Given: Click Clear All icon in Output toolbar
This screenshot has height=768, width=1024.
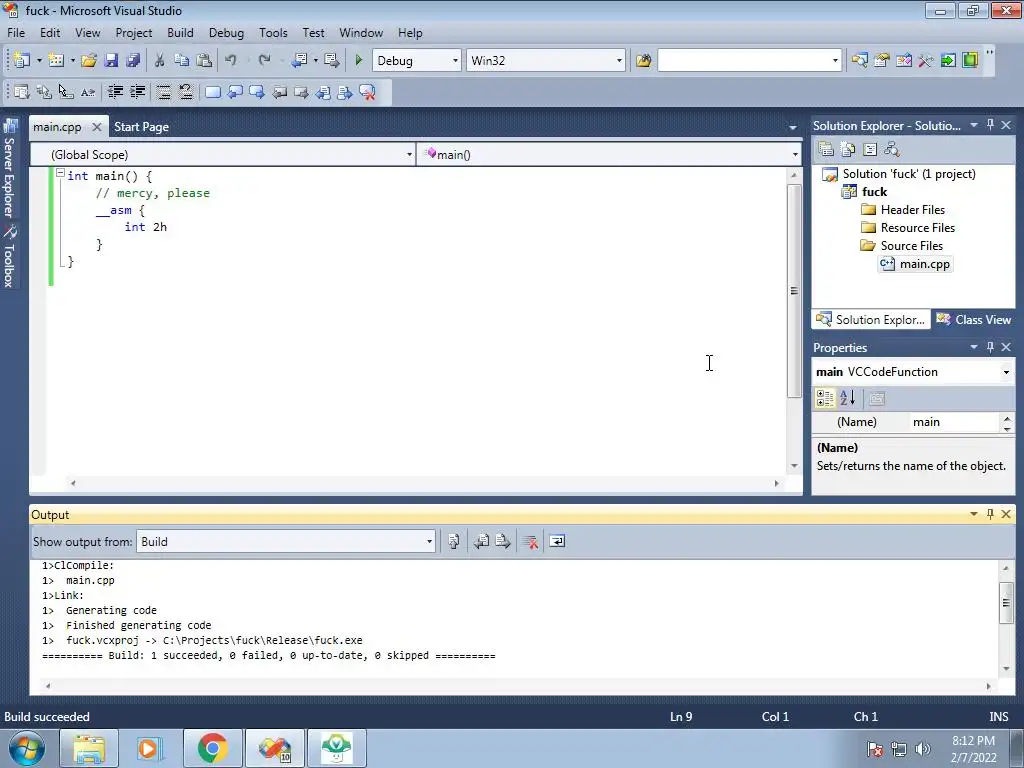Looking at the screenshot, I should (530, 541).
